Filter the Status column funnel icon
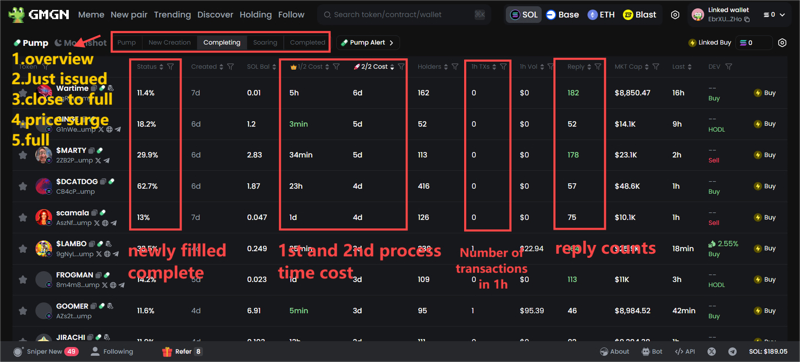 coord(170,66)
